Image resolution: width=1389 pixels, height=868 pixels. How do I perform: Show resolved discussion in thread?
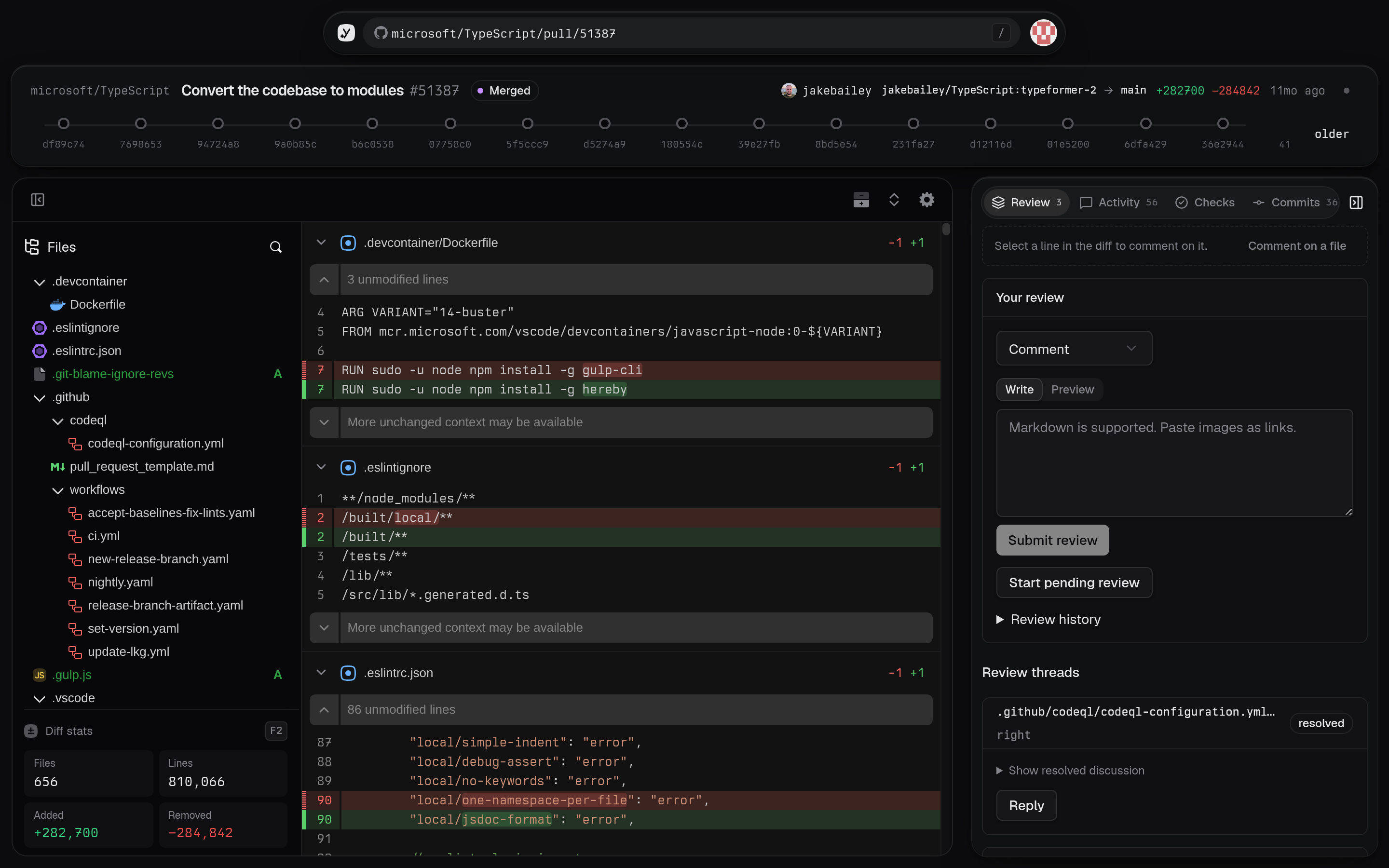point(1070,771)
